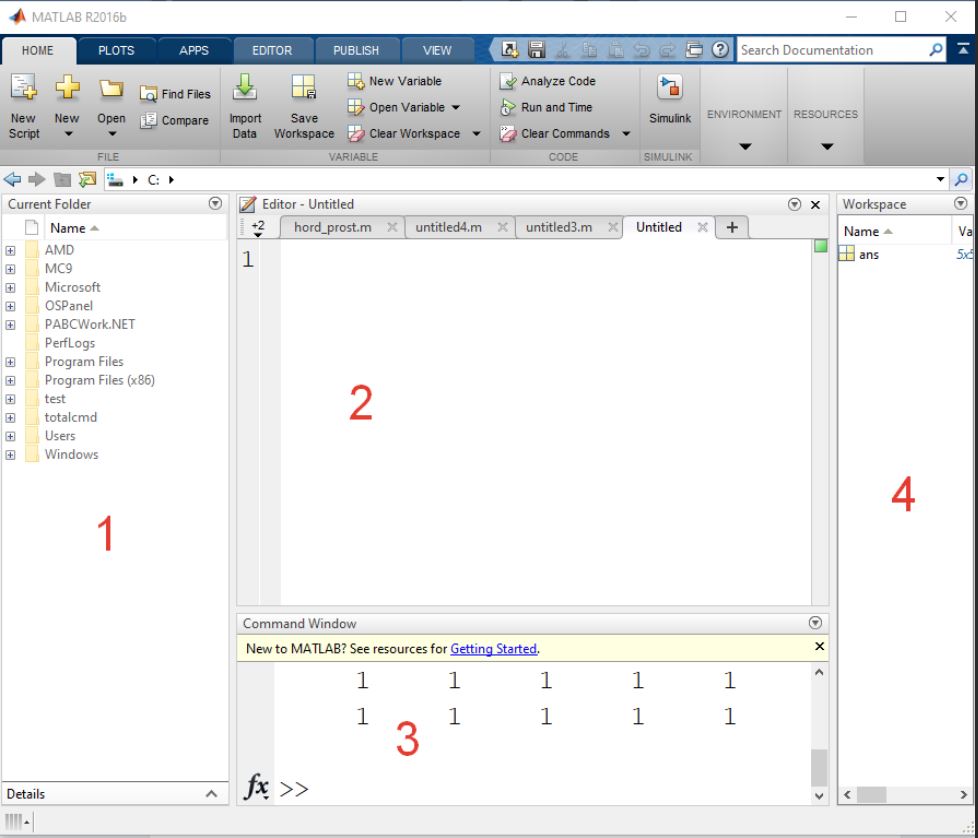Click the Save Workspace icon
Image resolution: width=978 pixels, height=838 pixels.
(304, 87)
